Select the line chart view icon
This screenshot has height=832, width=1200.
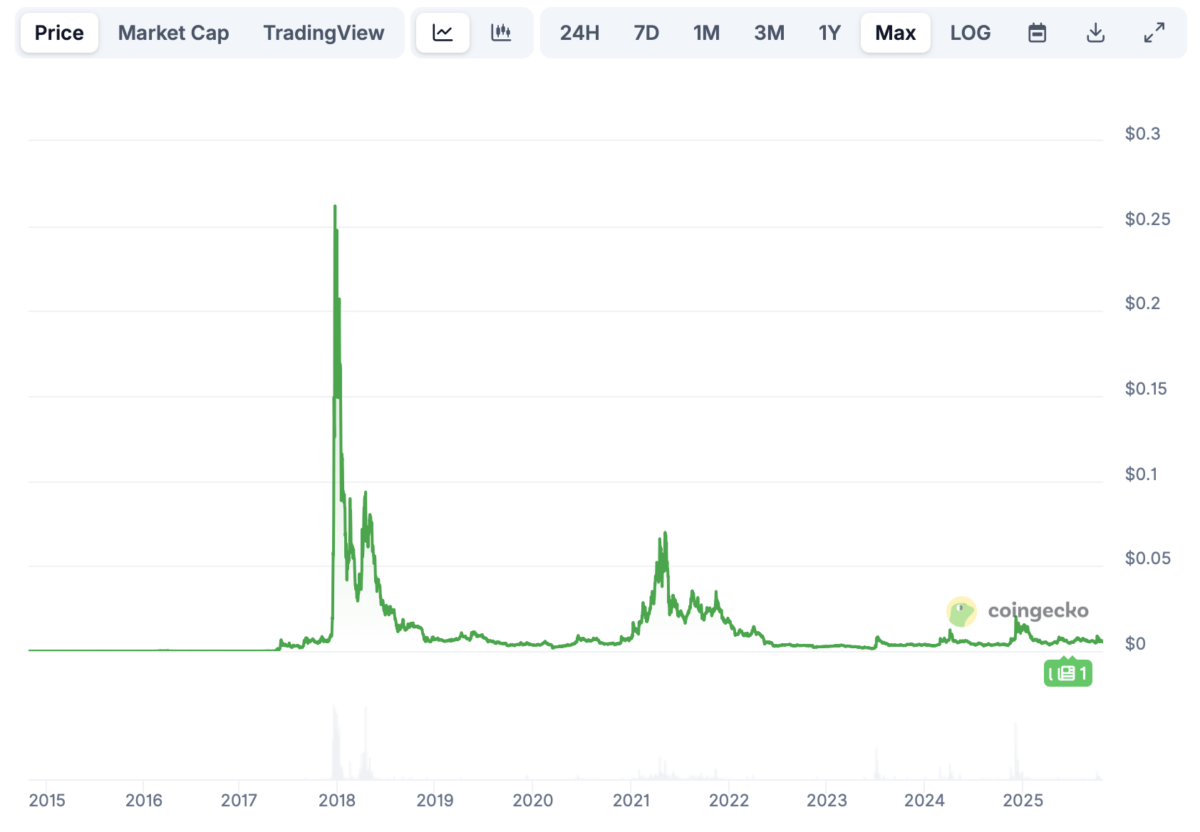(x=442, y=32)
